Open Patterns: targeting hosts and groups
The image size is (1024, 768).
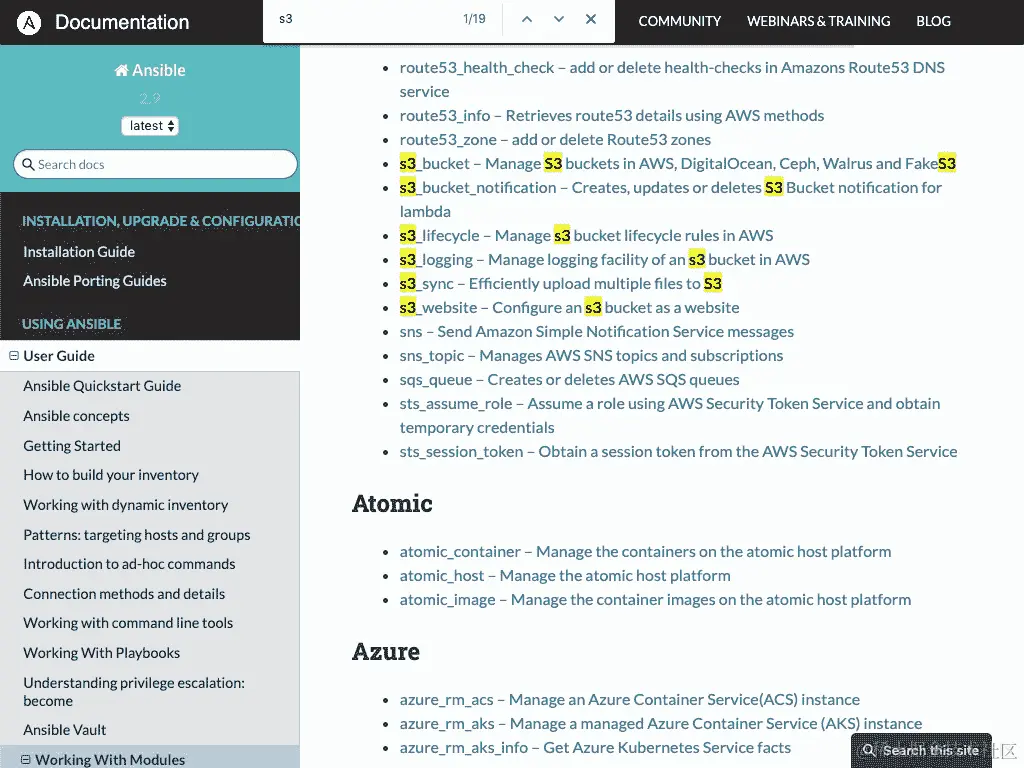[136, 535]
